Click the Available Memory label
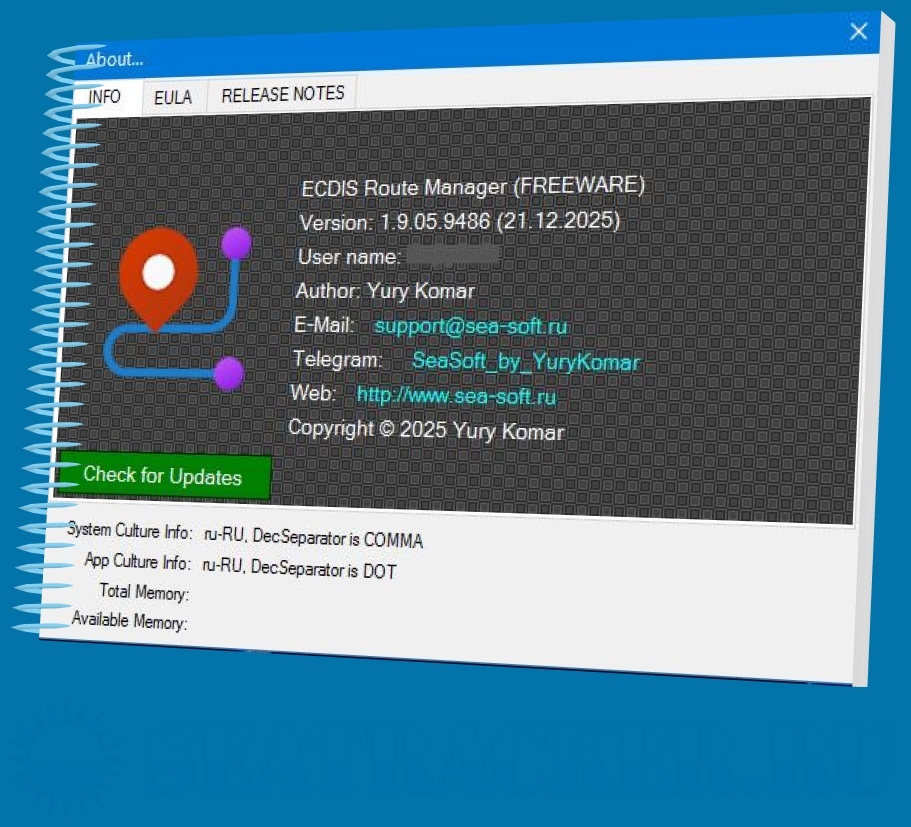This screenshot has width=911, height=827. pos(129,621)
